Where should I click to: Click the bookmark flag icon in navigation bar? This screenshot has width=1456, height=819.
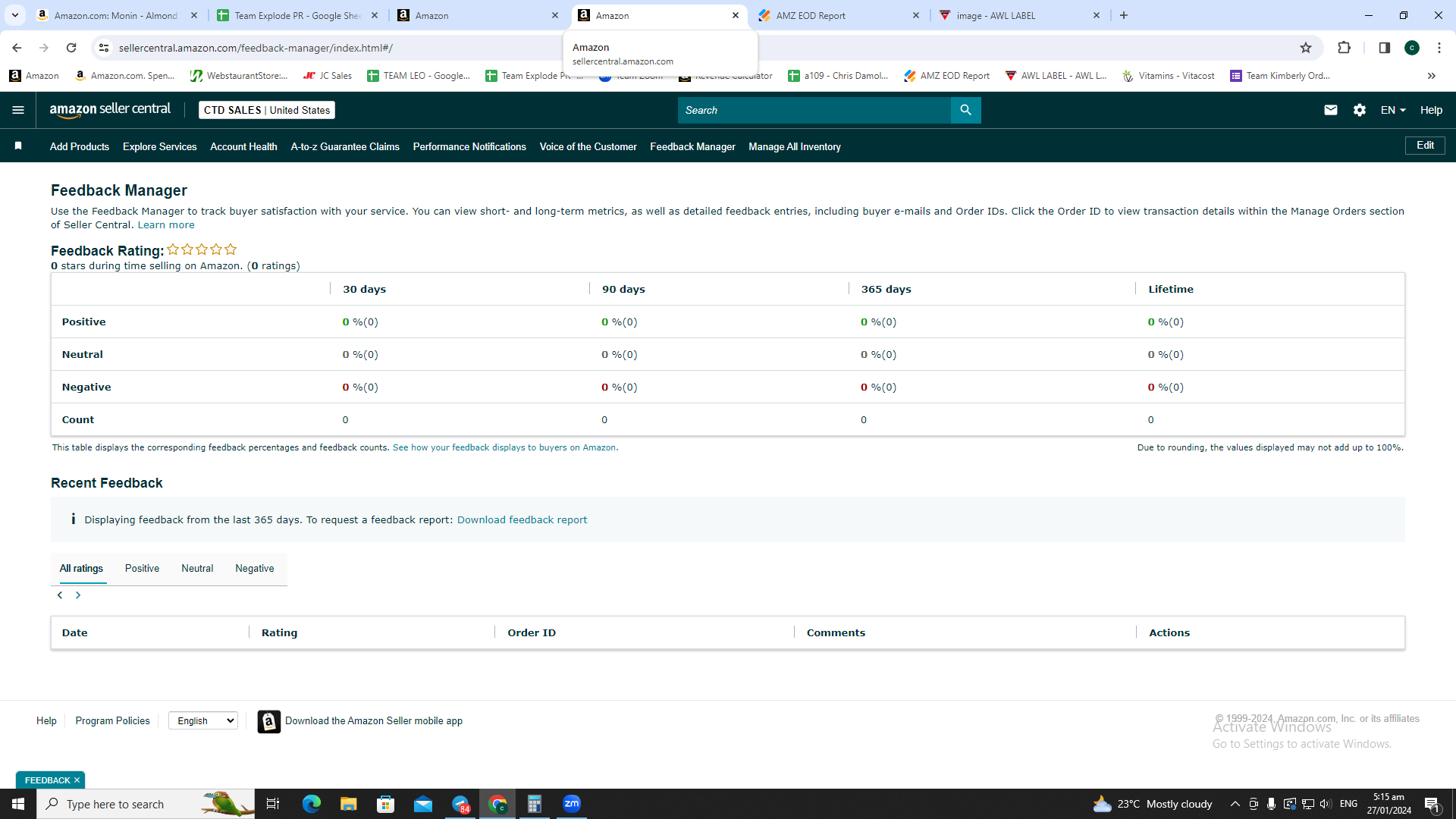pyautogui.click(x=18, y=146)
